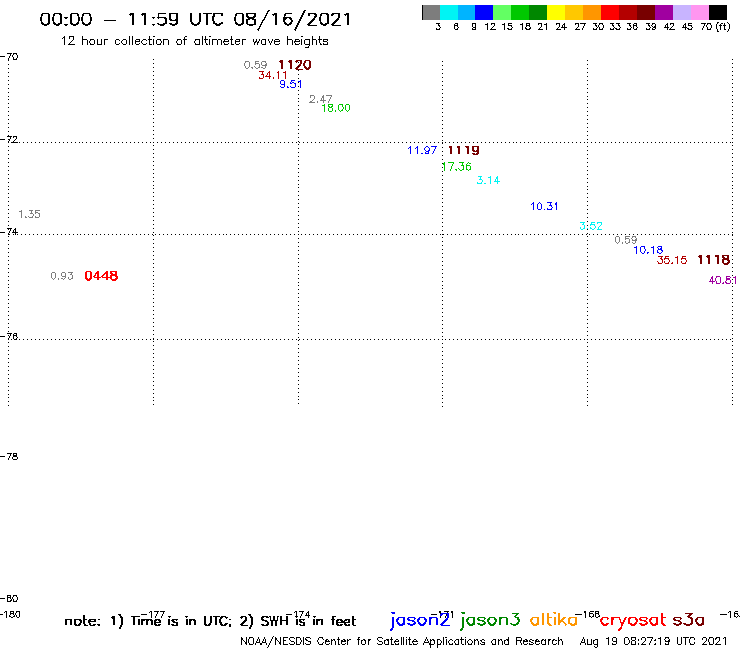Select the yellow swatch in color scale
This screenshot has width=740, height=650.
tap(556, 12)
